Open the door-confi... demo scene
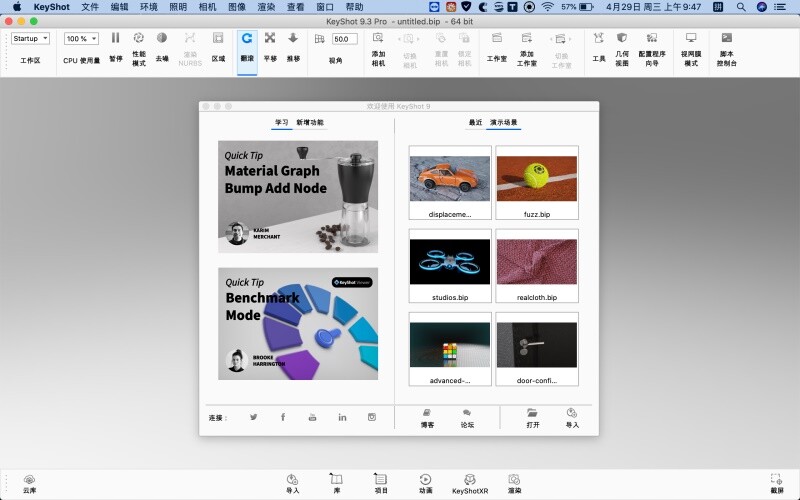This screenshot has width=800, height=500. pyautogui.click(x=537, y=349)
